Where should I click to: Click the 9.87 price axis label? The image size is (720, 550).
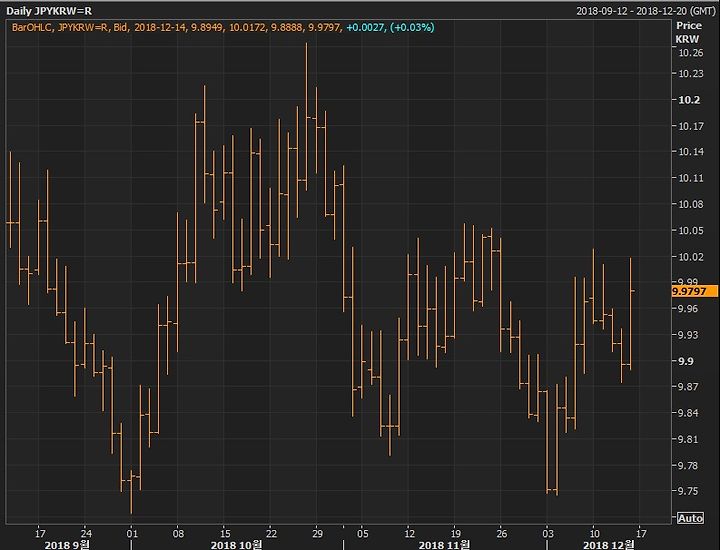tap(688, 387)
